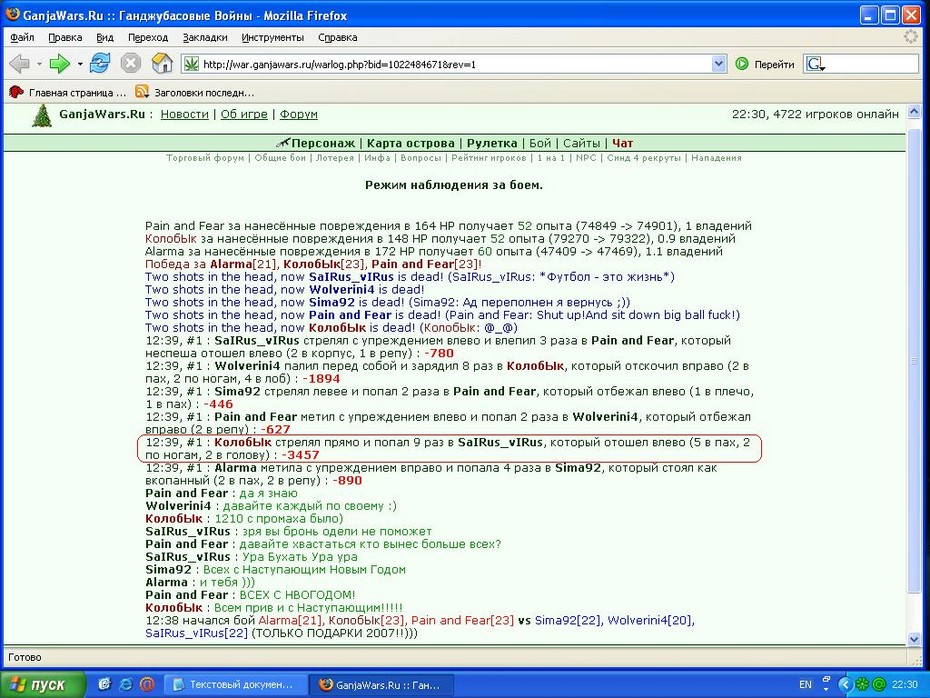Click the EN language indicator
This screenshot has height=698, width=930.
click(x=805, y=684)
